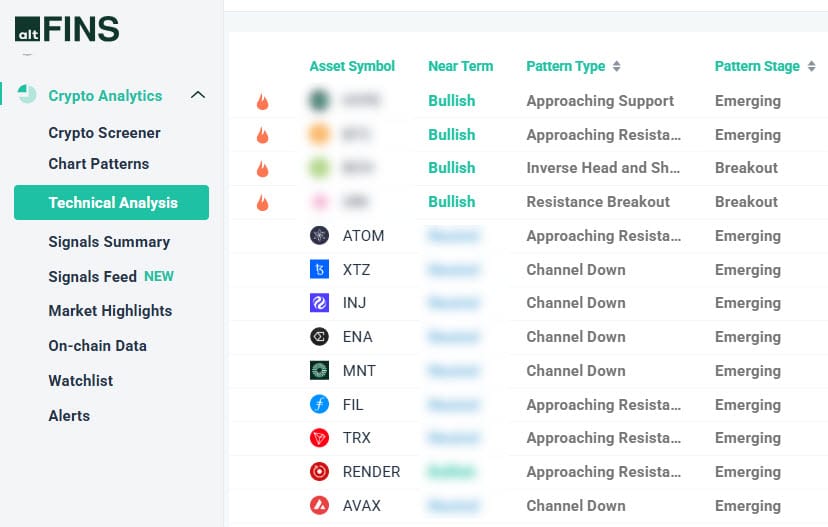Screen dimensions: 828x527
Task: Select ENA symbol text
Action: [x=357, y=337]
